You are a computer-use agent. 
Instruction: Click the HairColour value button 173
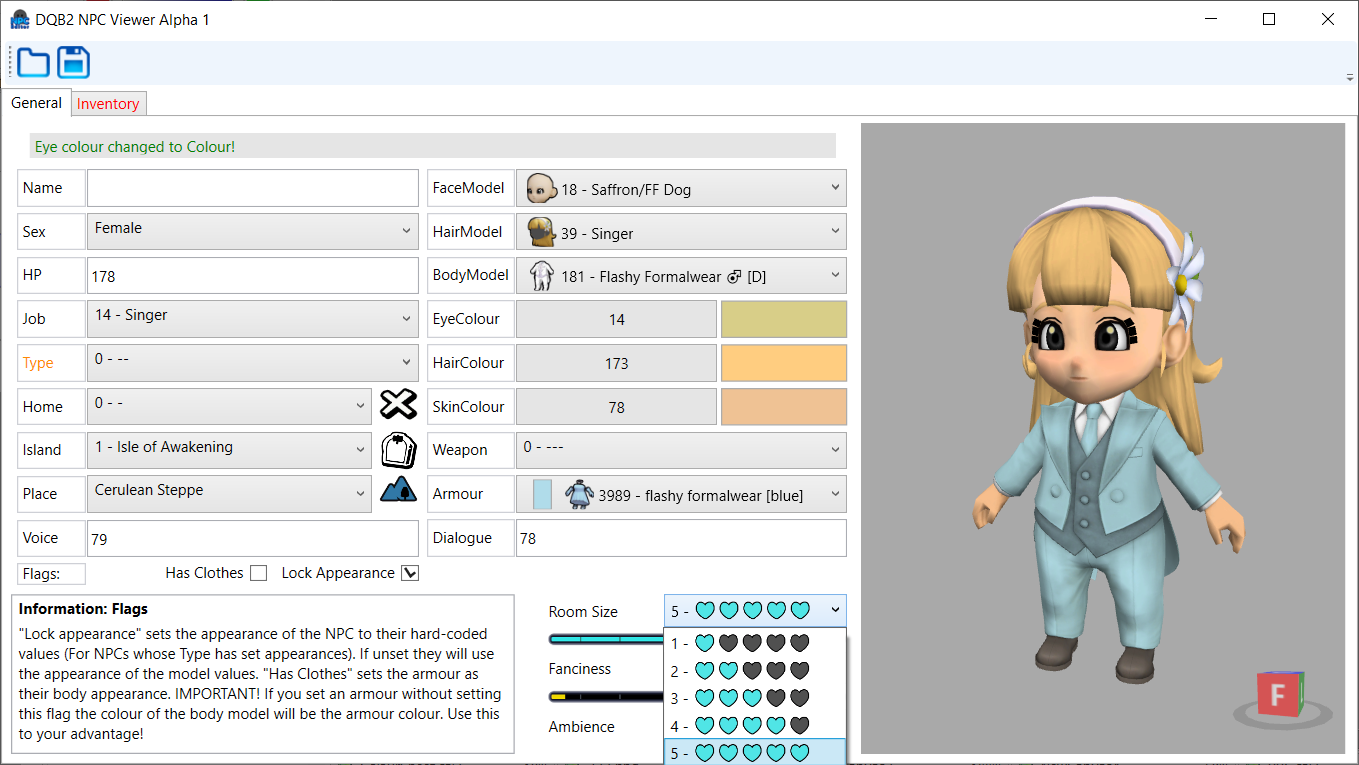point(616,363)
